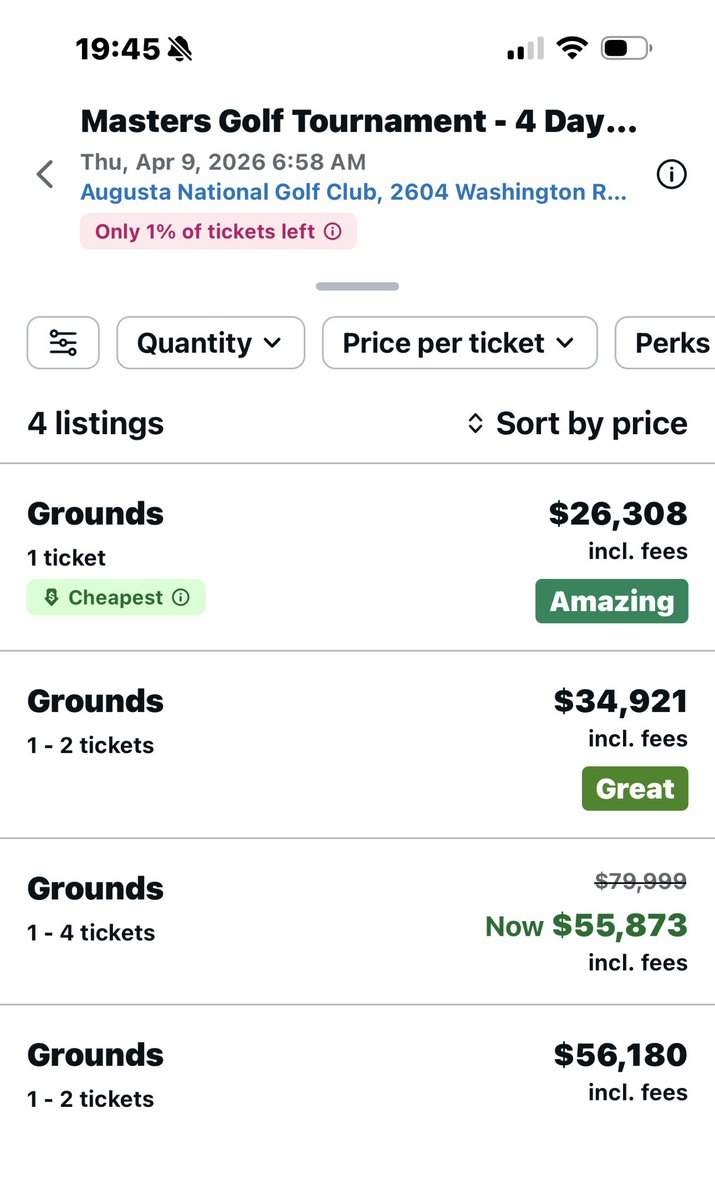Open the filter sliders icon
The width and height of the screenshot is (715, 1200).
(x=63, y=343)
